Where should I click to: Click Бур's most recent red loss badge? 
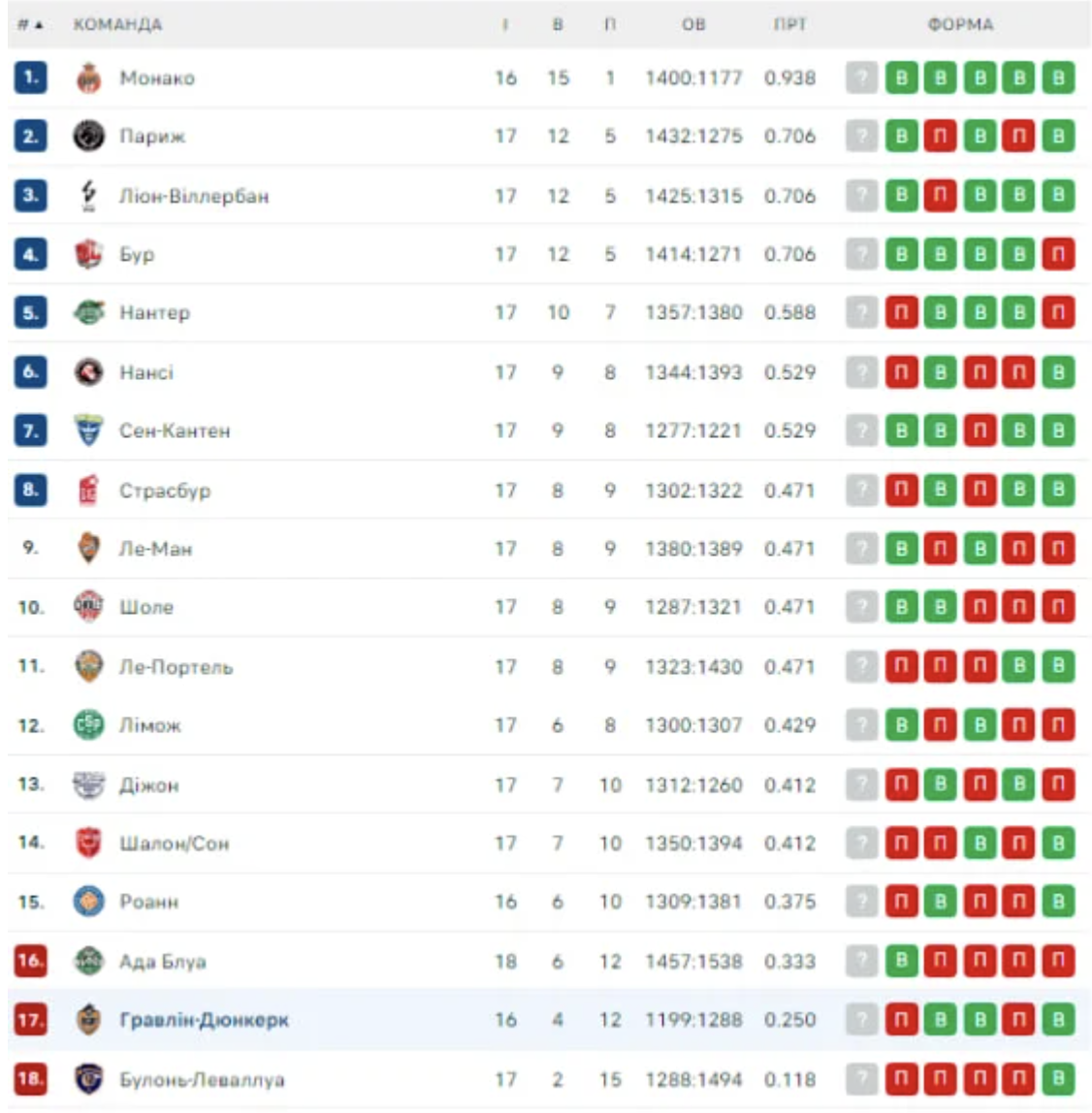(x=1058, y=255)
